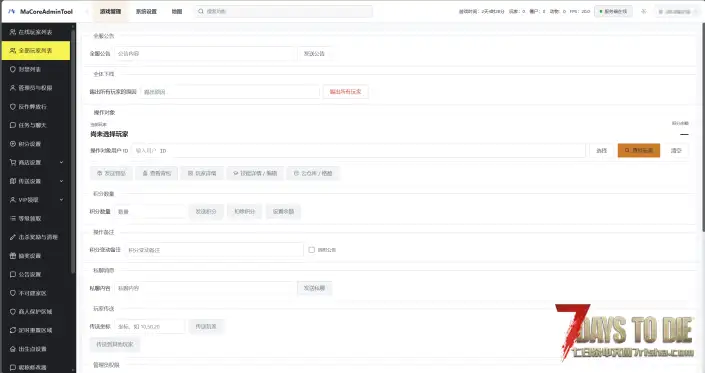The width and height of the screenshot is (705, 373).
Task: Select the highlighted 全部玩家列表 sidebar item
Action: coord(36,51)
